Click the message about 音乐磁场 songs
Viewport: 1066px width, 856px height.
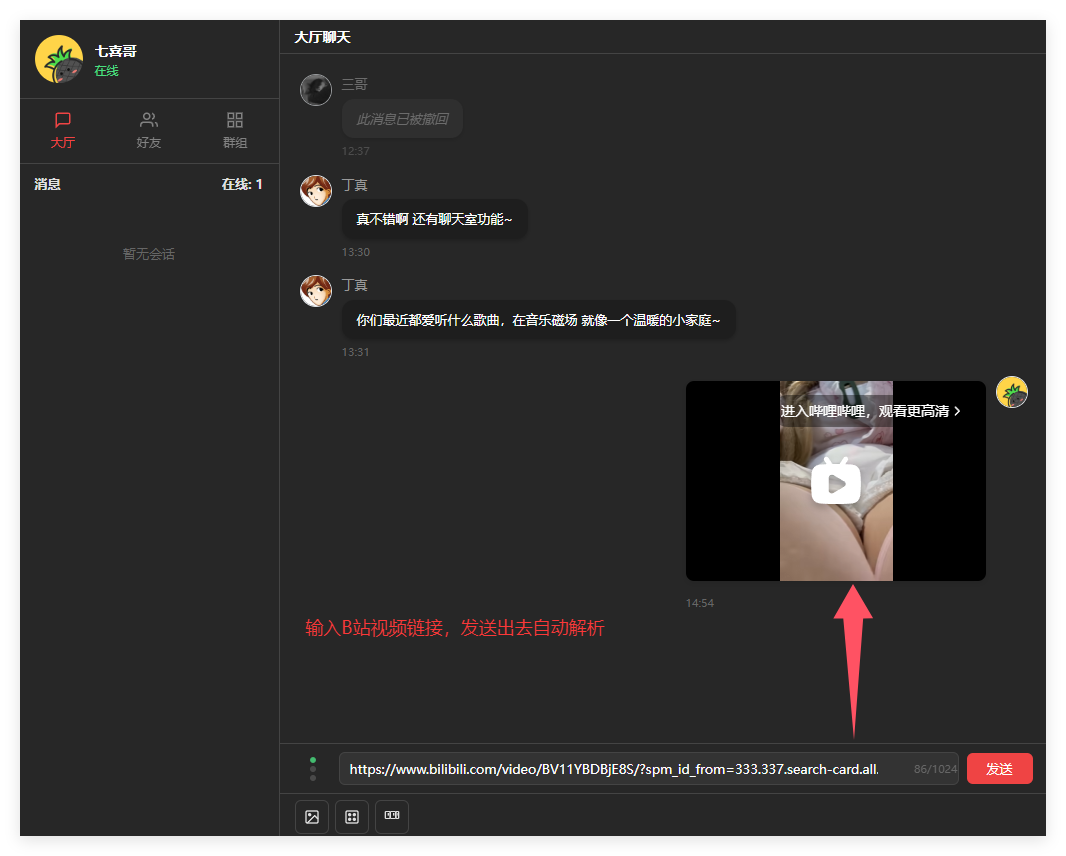(x=538, y=320)
